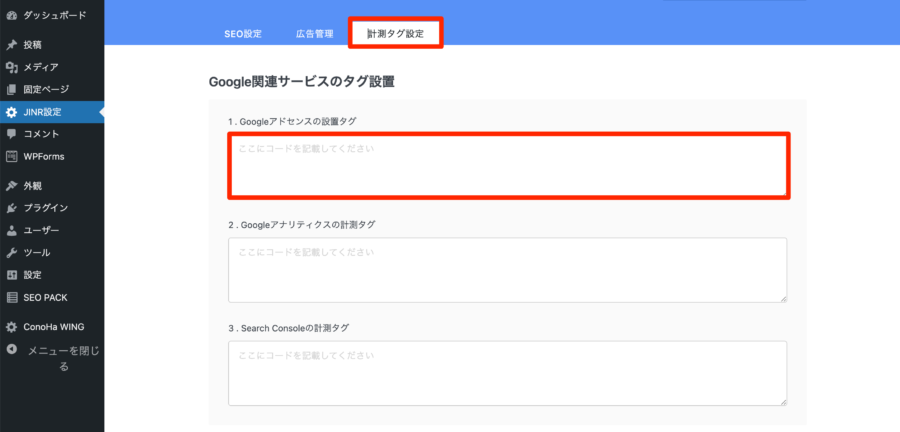Click the pages icon beside 固定ページ
Screen dimensions: 900x432
point(11,89)
